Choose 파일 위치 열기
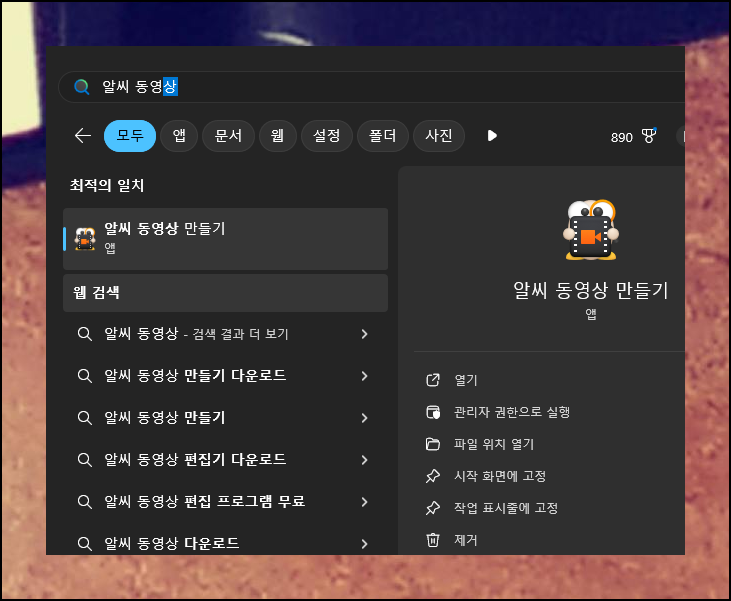Screen dimensions: 731x601 click(x=494, y=444)
